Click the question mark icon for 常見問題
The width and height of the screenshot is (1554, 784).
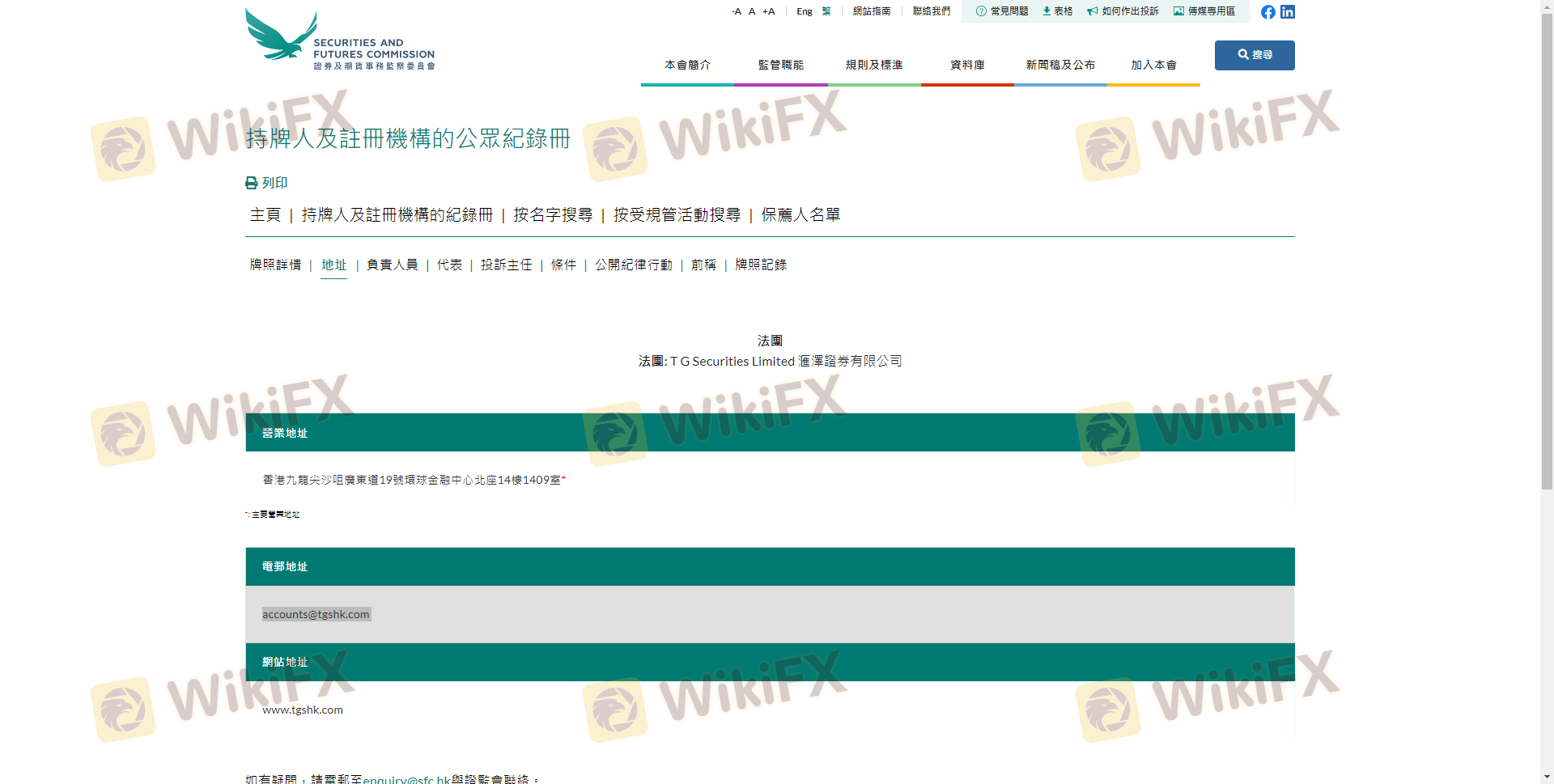(981, 11)
